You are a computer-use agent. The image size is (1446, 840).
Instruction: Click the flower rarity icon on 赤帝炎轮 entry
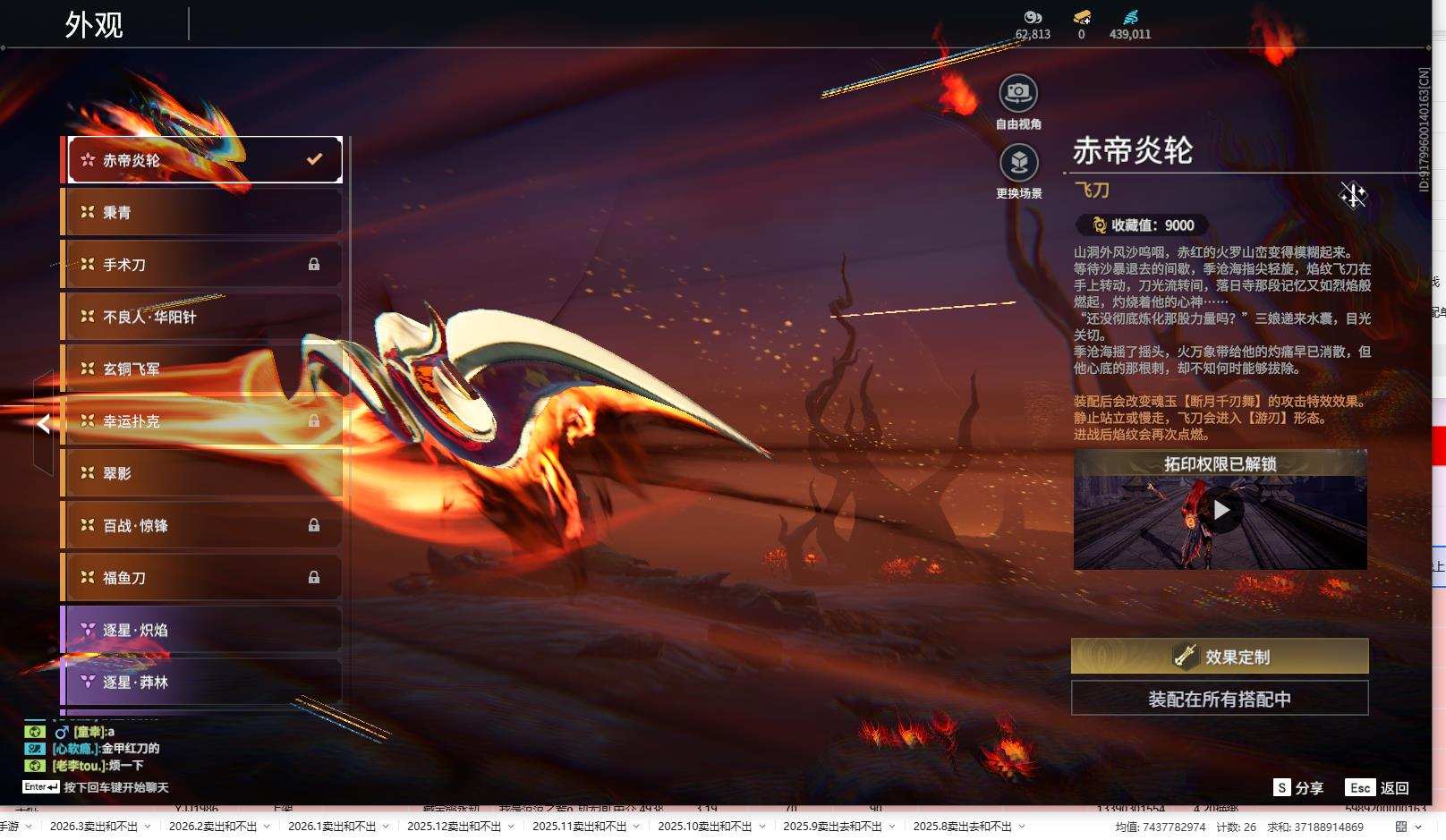point(86,159)
